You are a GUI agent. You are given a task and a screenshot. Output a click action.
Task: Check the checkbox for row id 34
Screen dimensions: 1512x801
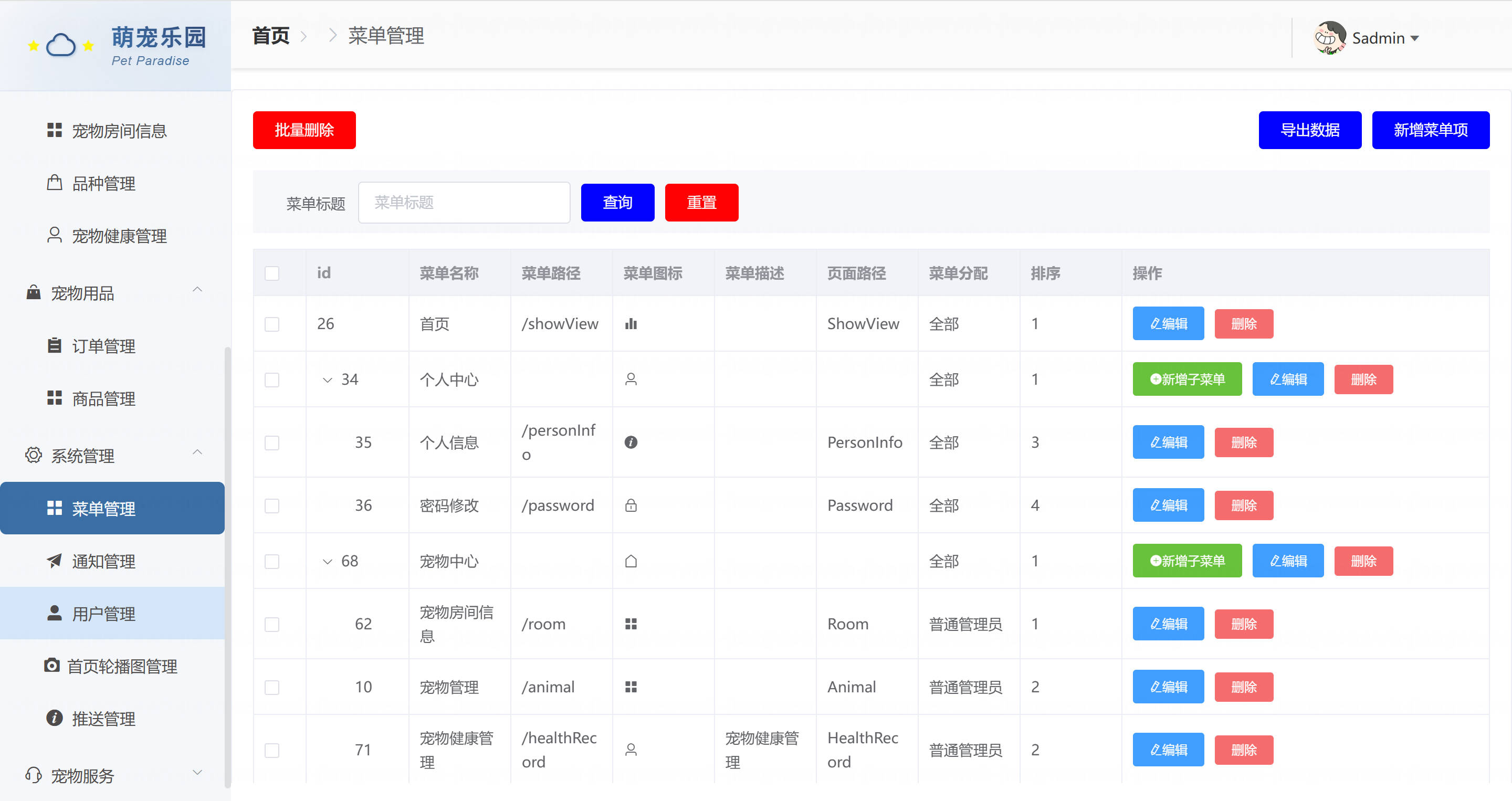272,380
